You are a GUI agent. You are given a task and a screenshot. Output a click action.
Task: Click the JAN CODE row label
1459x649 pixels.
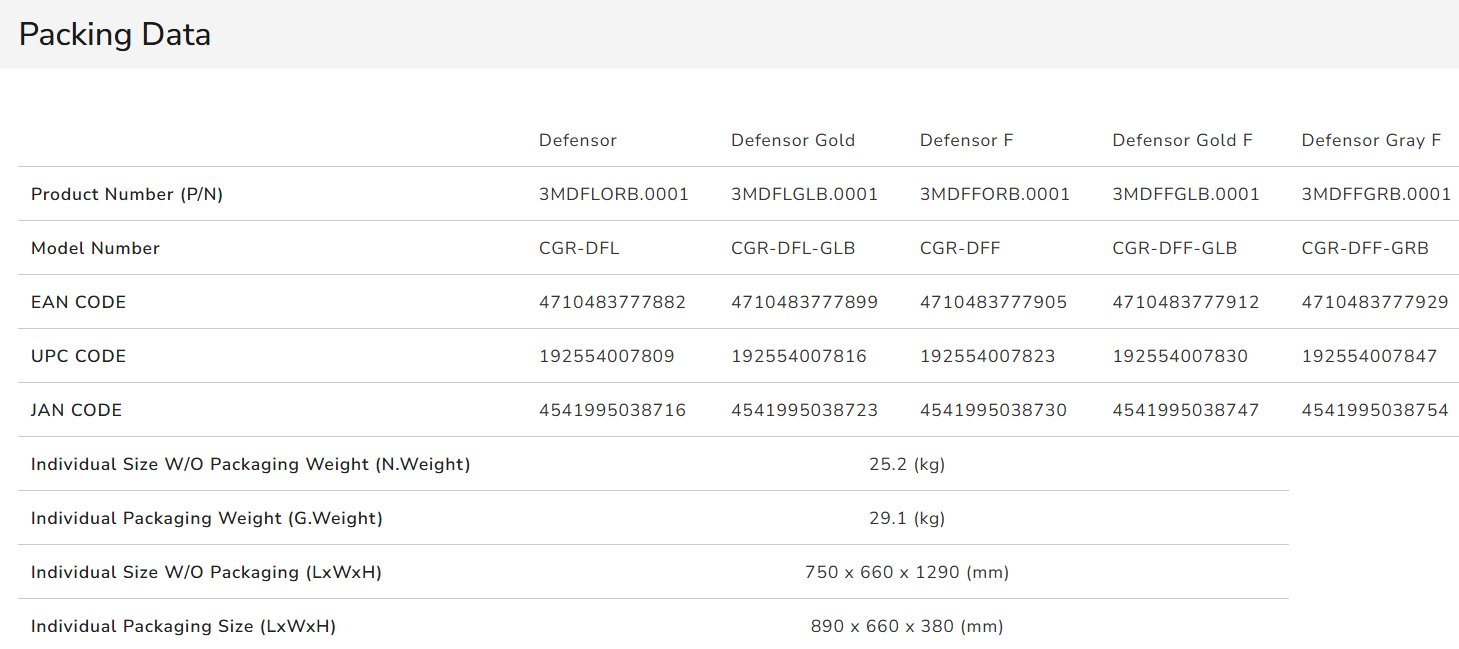click(x=77, y=411)
